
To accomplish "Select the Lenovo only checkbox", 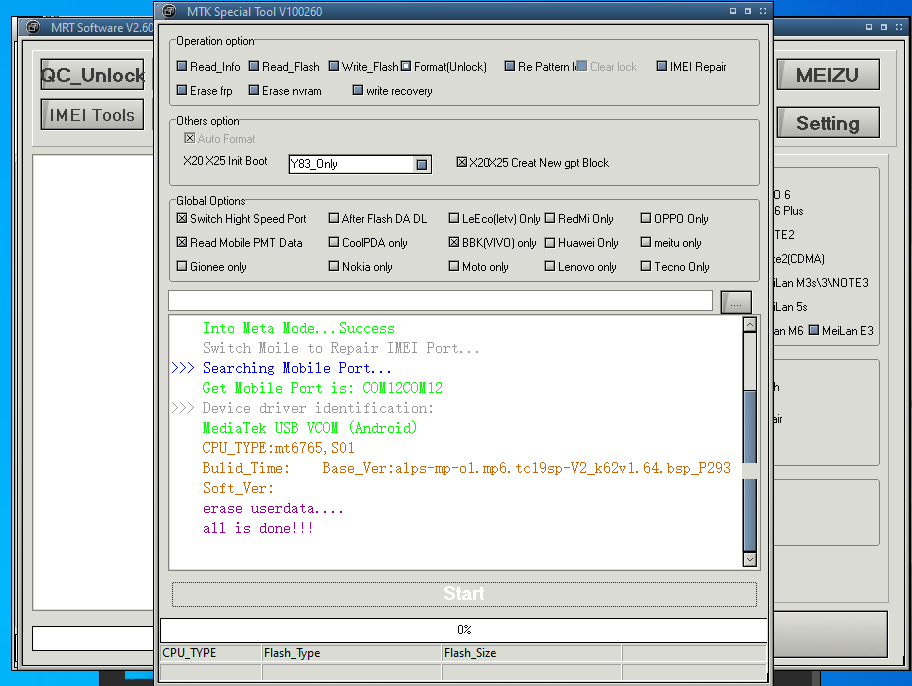I will (x=550, y=266).
